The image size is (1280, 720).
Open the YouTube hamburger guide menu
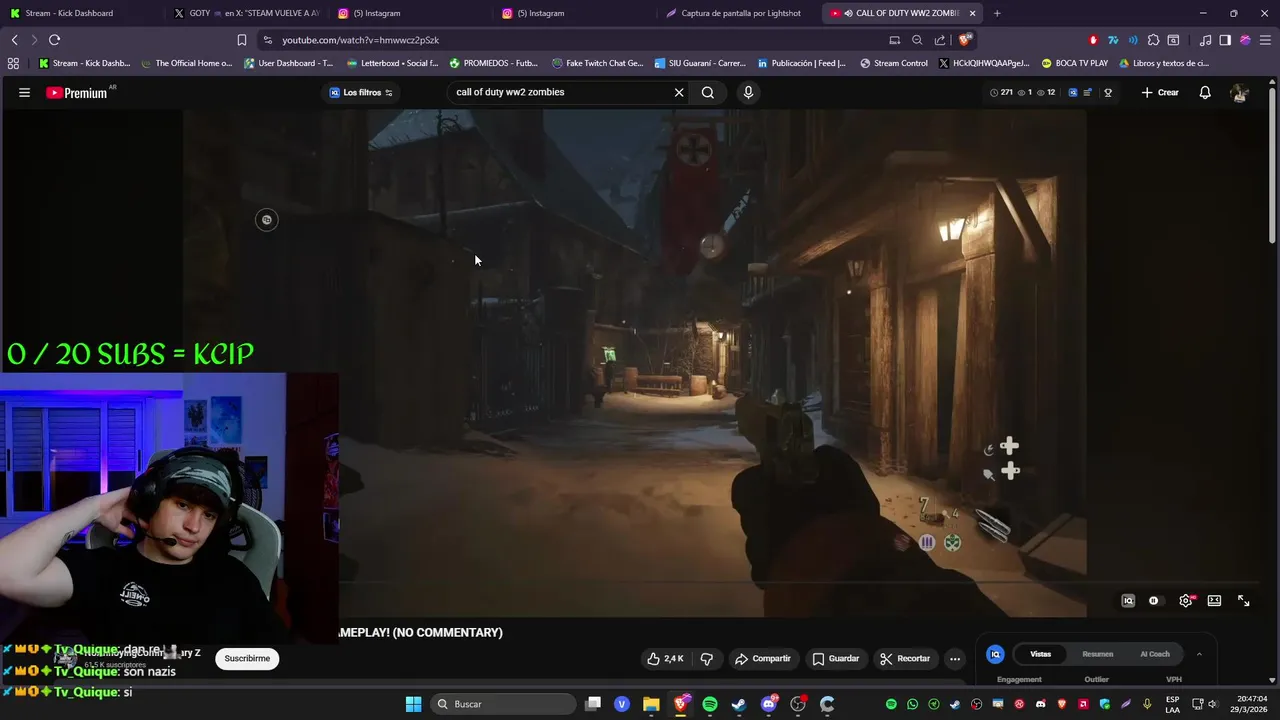24,92
